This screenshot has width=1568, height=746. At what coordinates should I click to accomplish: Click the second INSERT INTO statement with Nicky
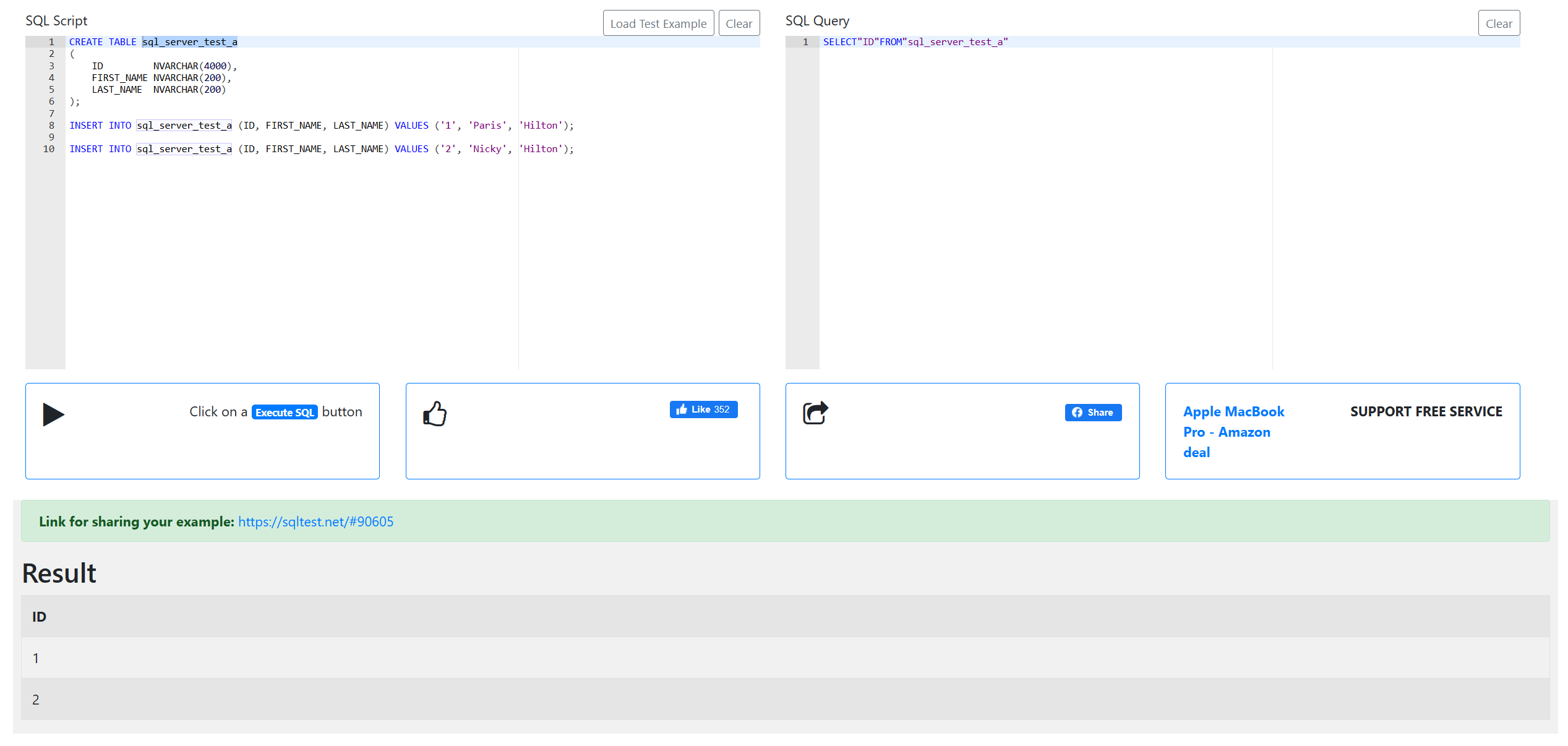coord(322,149)
